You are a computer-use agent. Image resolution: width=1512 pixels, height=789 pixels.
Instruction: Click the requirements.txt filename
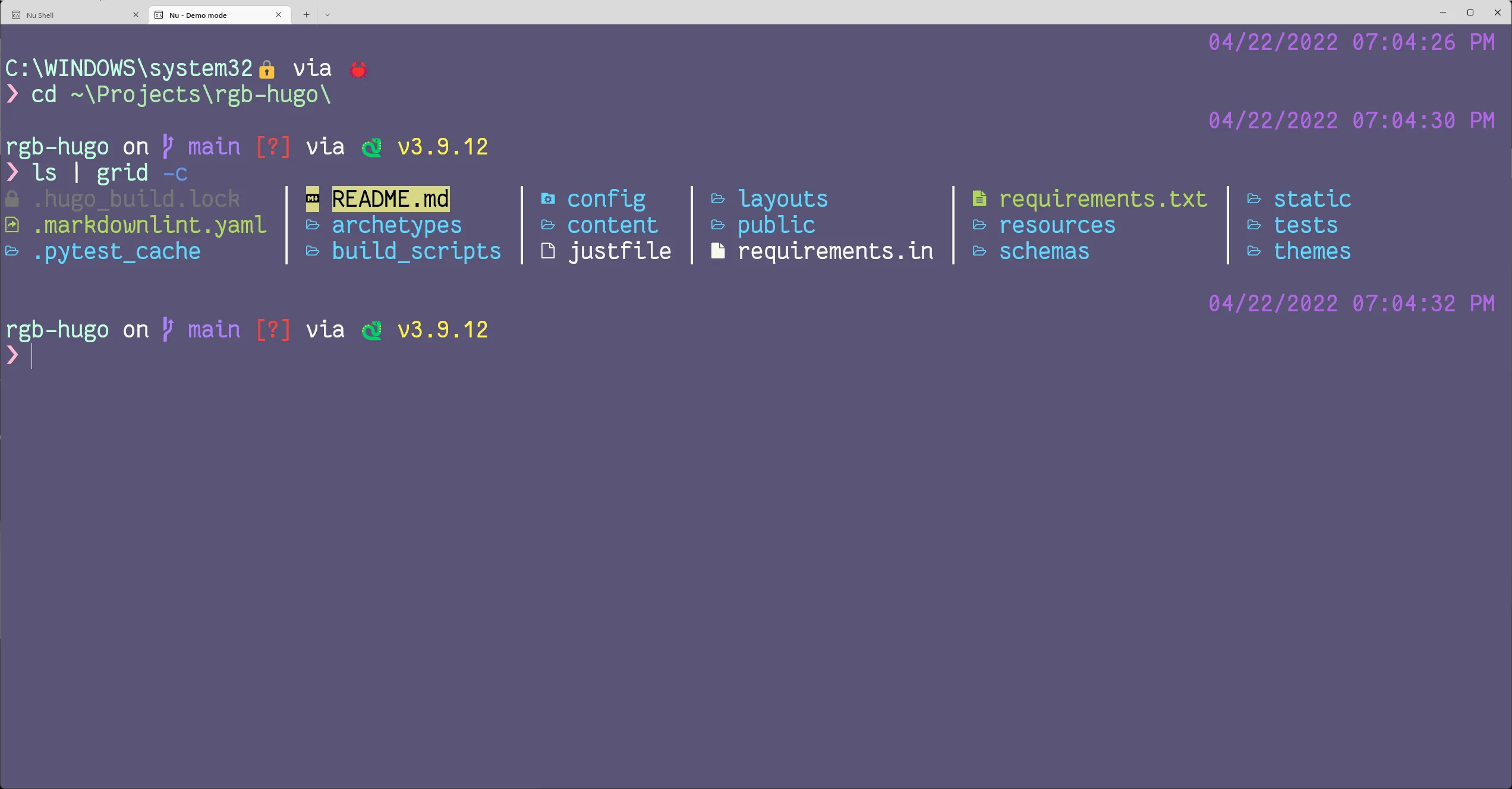pyautogui.click(x=1103, y=199)
